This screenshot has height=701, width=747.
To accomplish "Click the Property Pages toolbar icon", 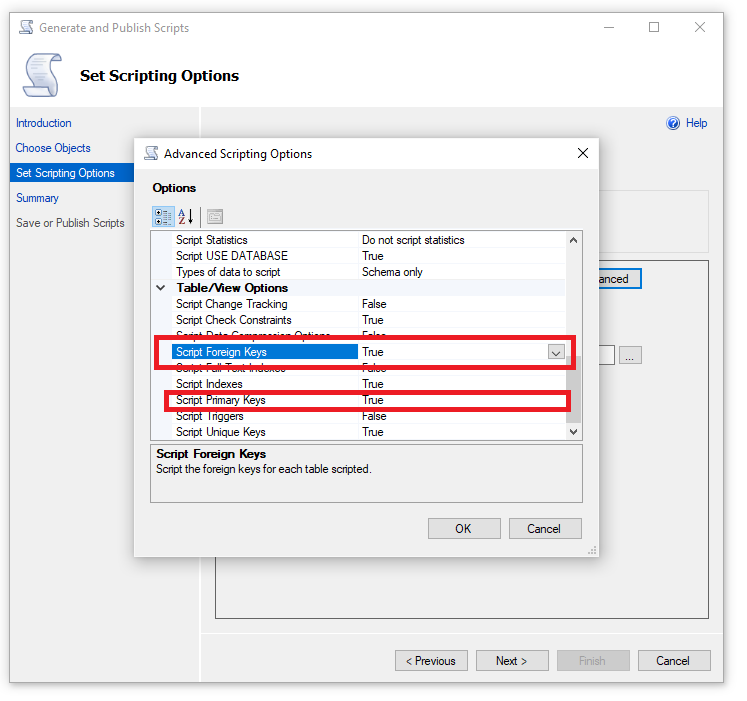I will pos(214,217).
